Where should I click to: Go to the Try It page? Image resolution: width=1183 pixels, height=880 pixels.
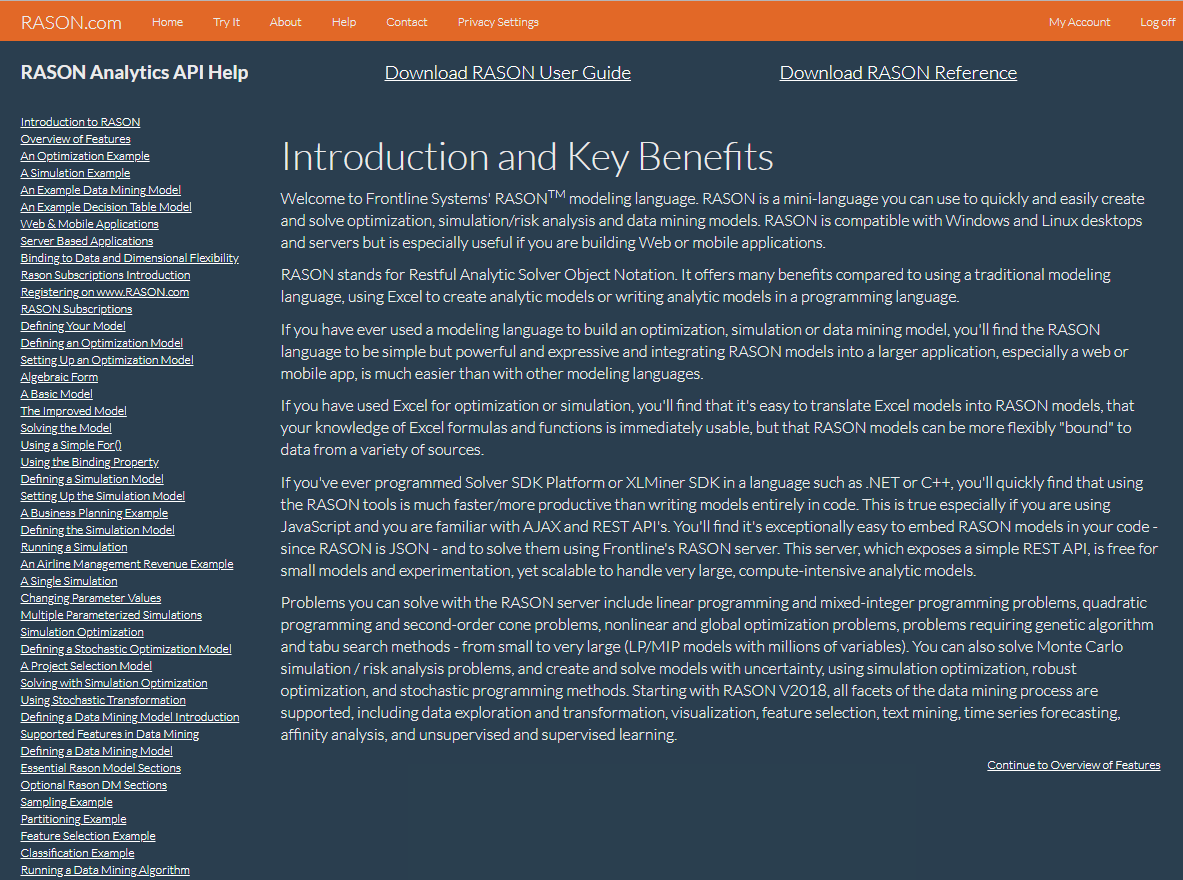226,22
